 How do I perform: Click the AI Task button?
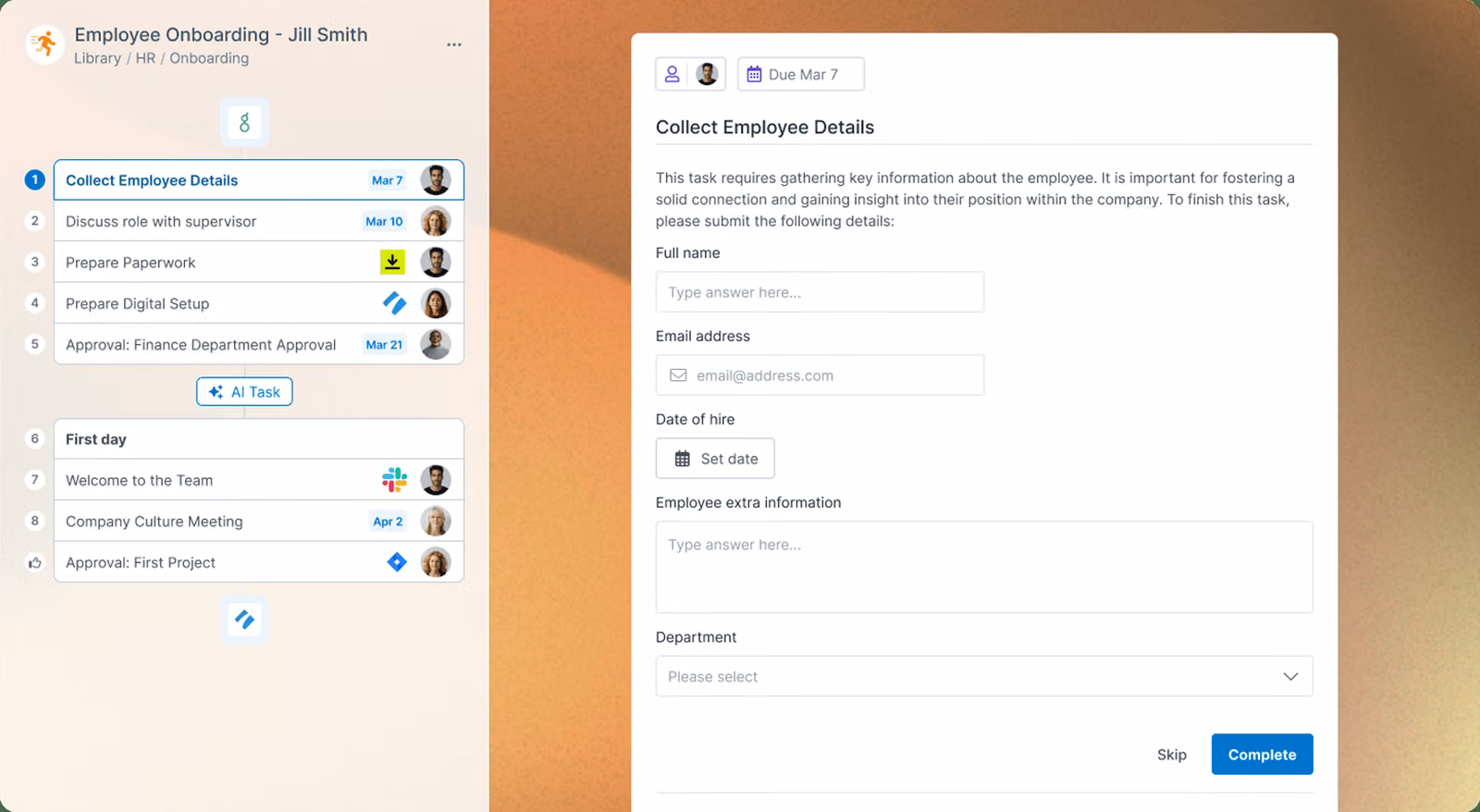[x=244, y=392]
